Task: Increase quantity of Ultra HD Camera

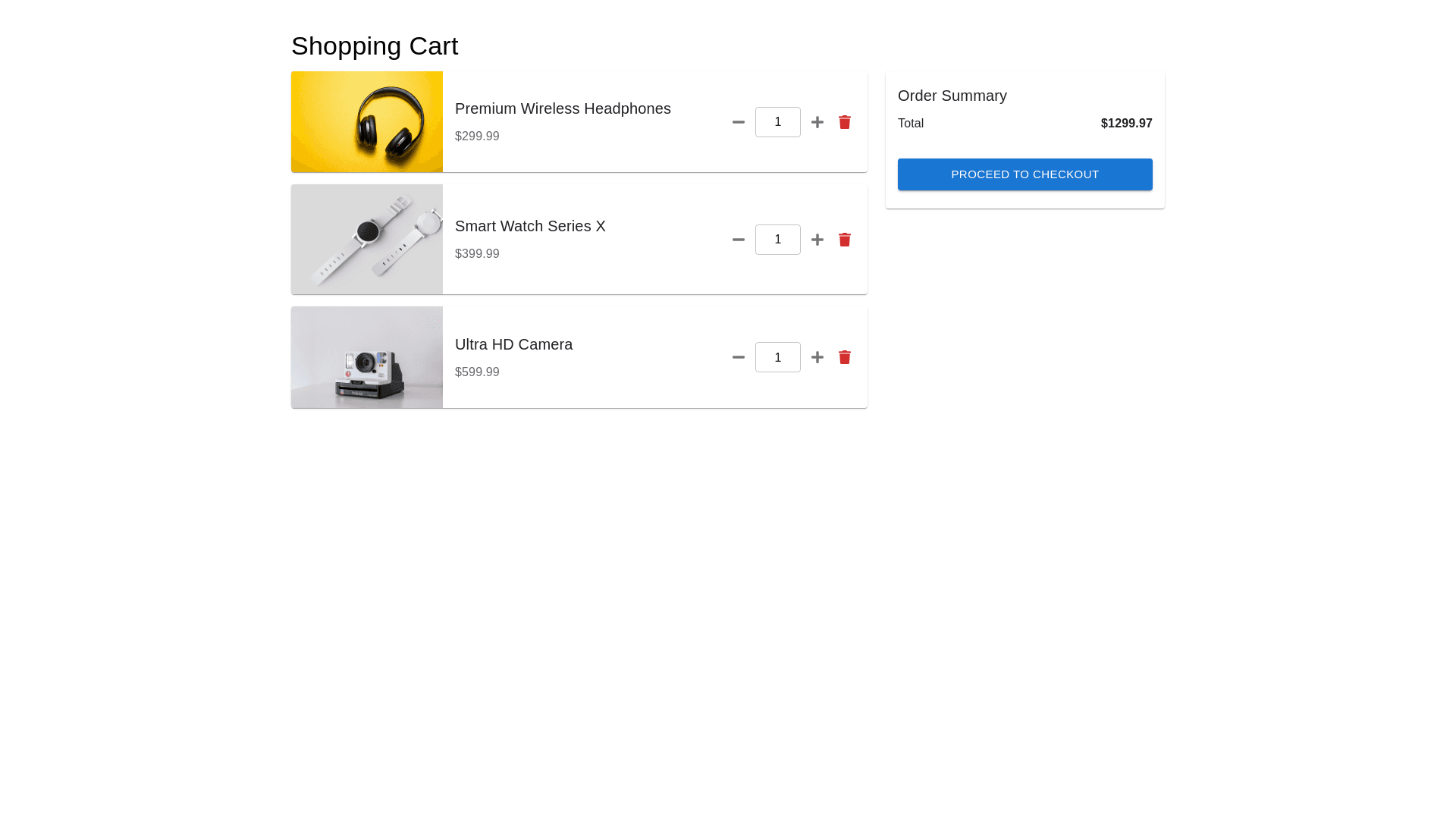Action: pos(817,357)
